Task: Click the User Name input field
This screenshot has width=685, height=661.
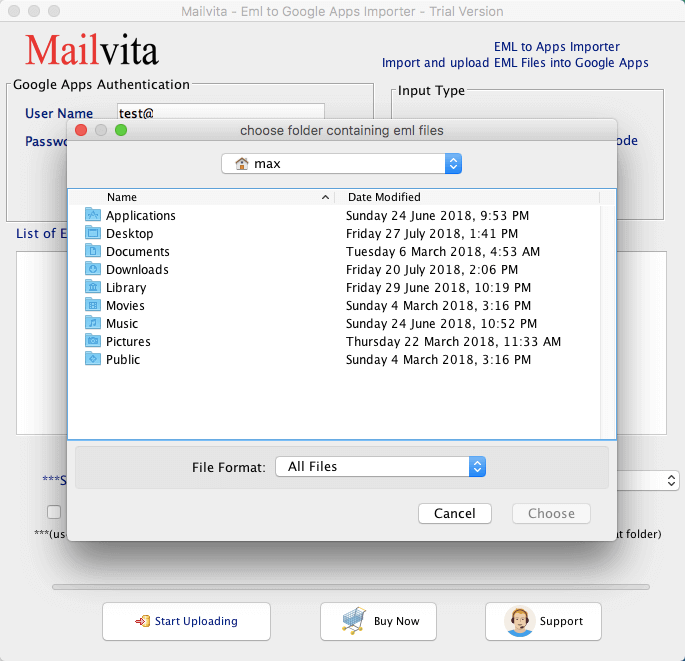Action: click(221, 113)
